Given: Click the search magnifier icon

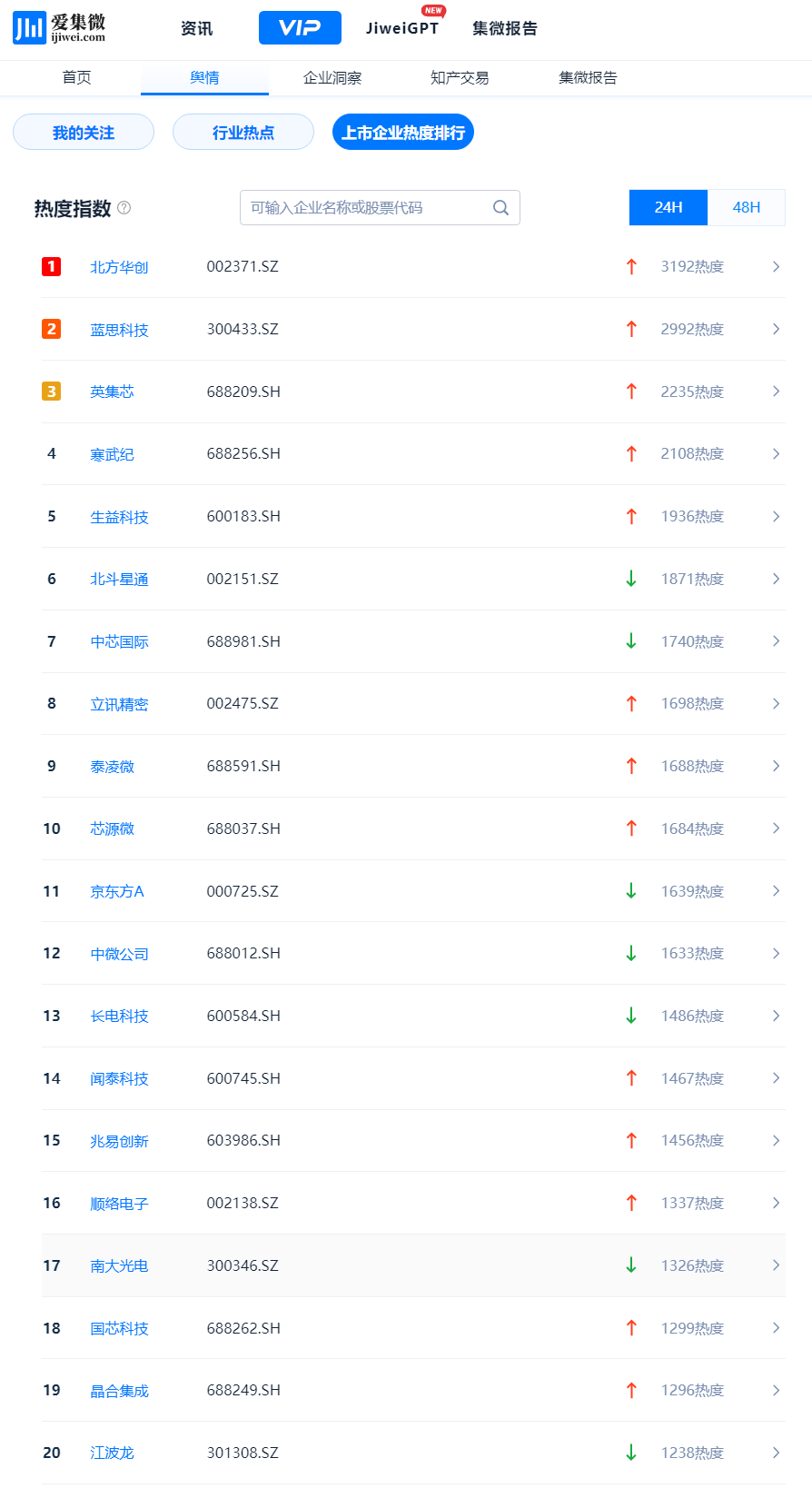Looking at the screenshot, I should (x=500, y=208).
